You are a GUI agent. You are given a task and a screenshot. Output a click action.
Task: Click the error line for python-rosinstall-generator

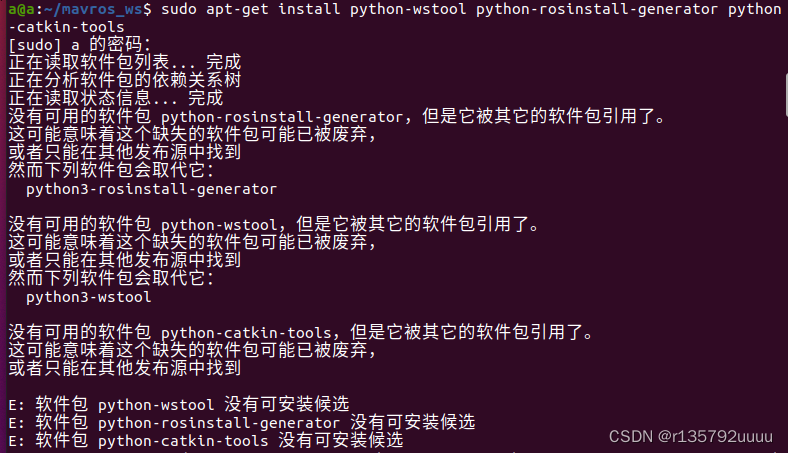241,422
